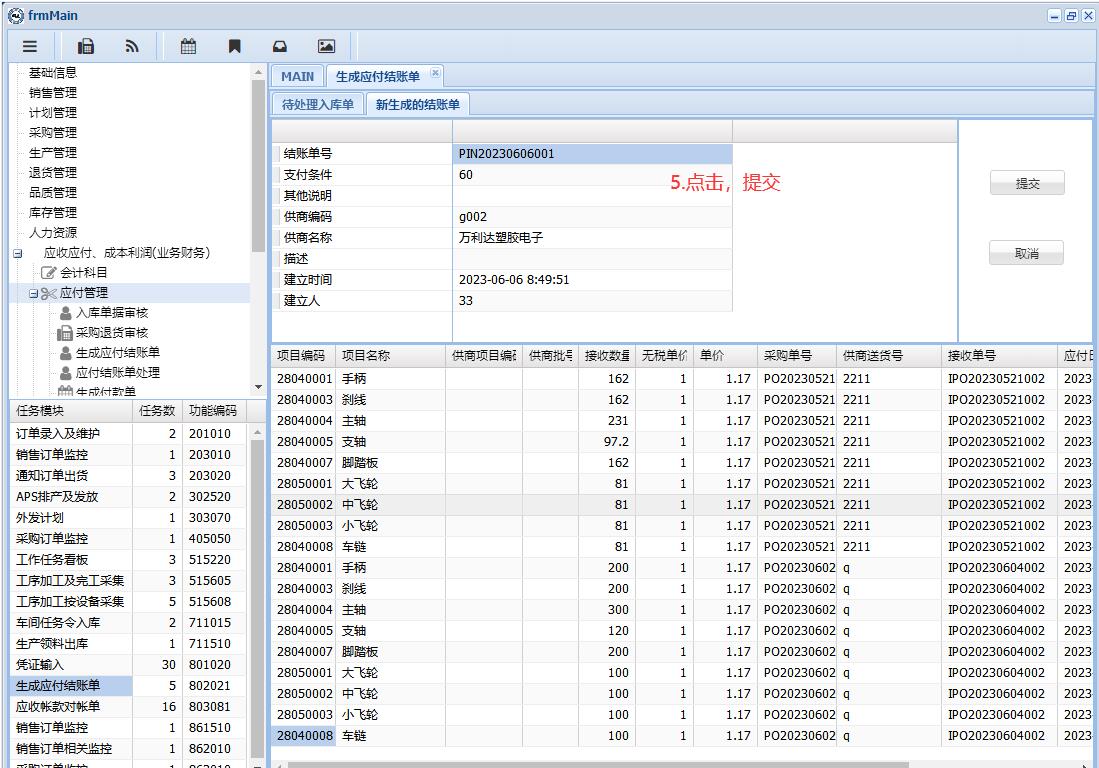Collapse the 应付管理 tree node

(x=33, y=294)
